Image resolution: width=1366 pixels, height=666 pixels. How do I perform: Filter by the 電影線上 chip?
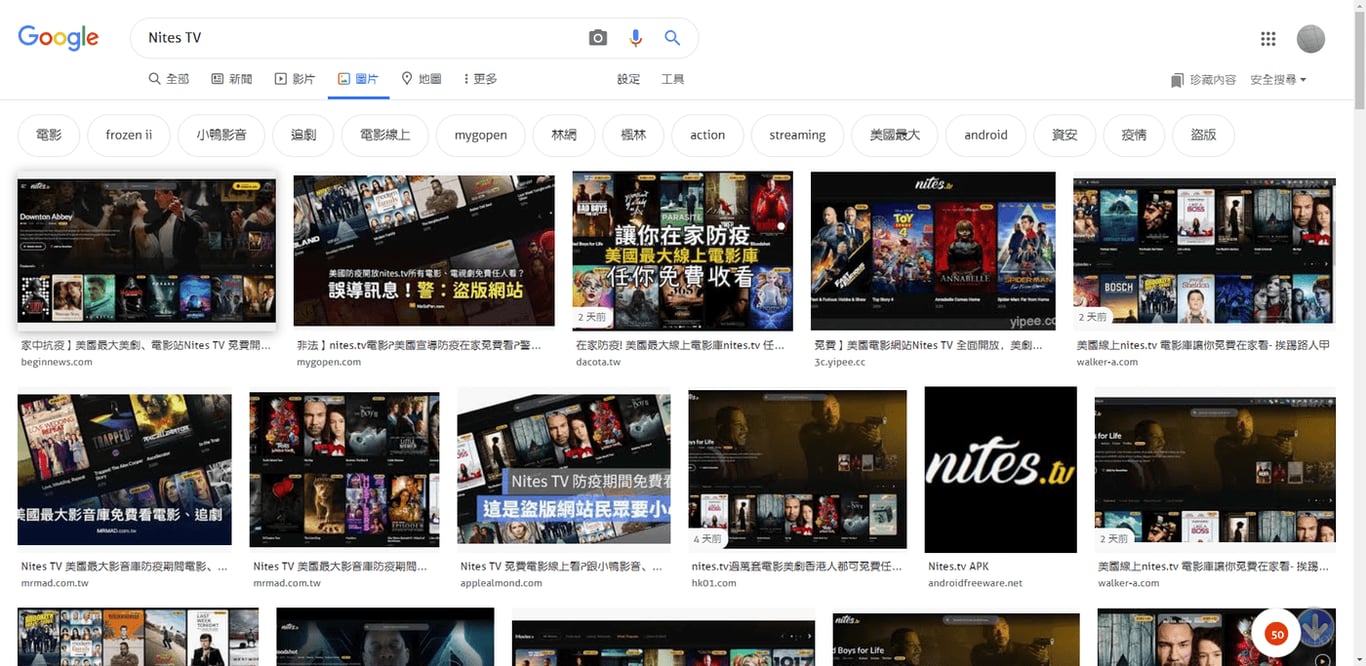click(385, 135)
